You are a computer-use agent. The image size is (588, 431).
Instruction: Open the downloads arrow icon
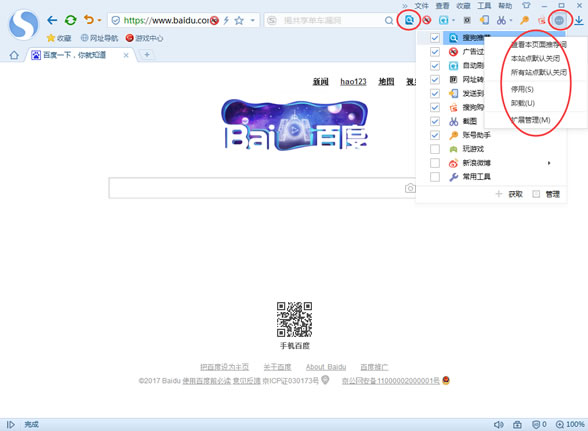pyautogui.click(x=579, y=20)
